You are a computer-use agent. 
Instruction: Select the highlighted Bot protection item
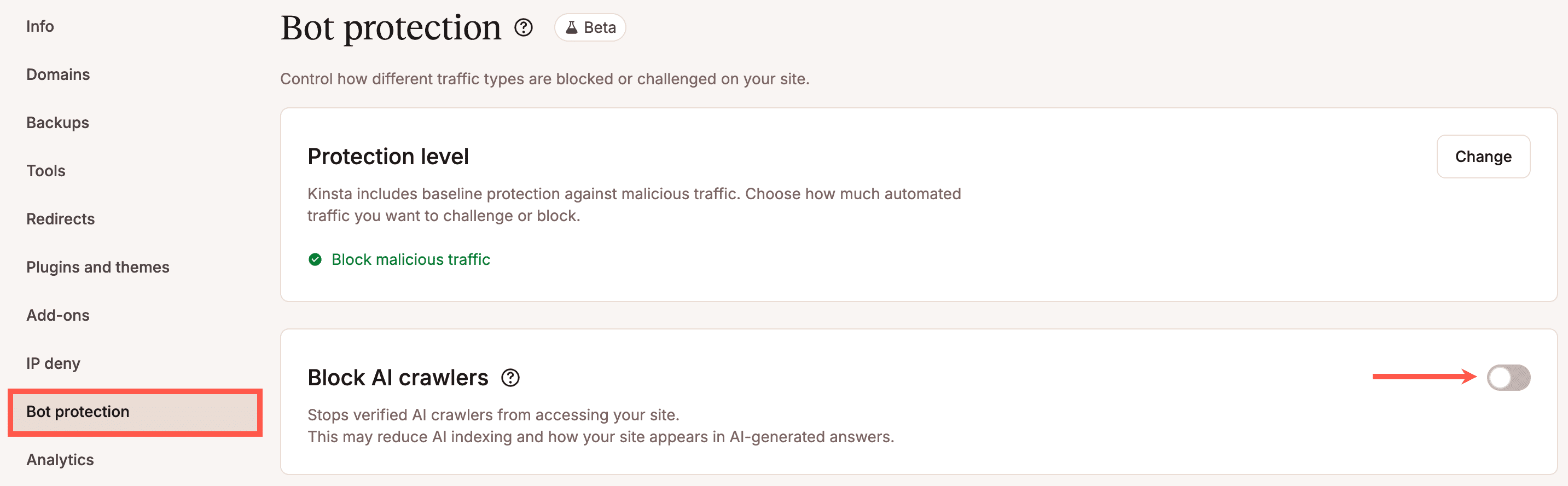[x=77, y=412]
